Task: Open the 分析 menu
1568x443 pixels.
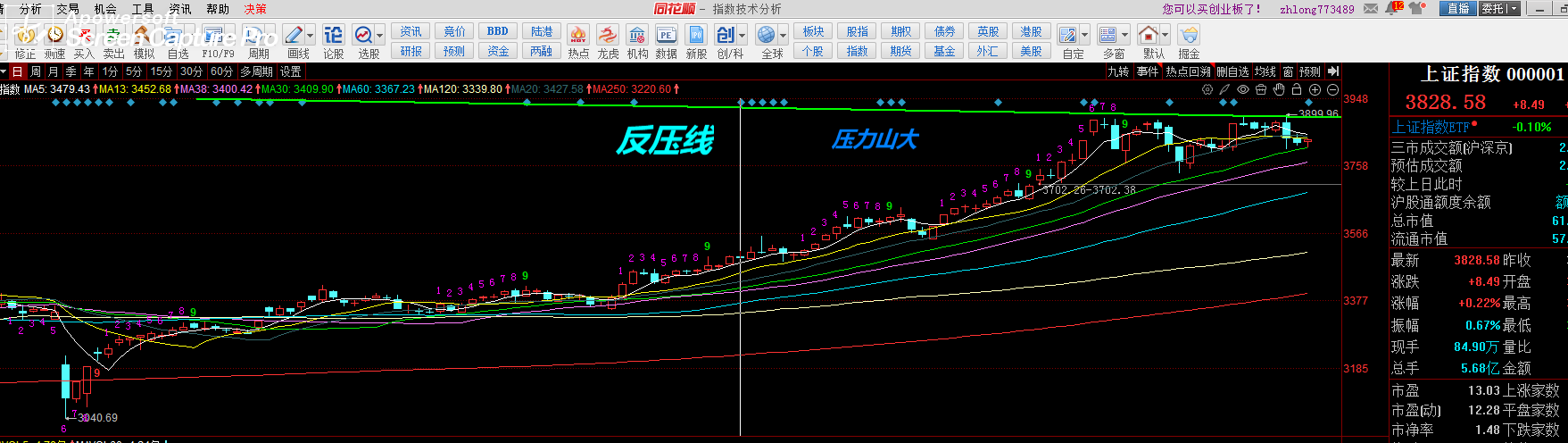Action: point(30,9)
